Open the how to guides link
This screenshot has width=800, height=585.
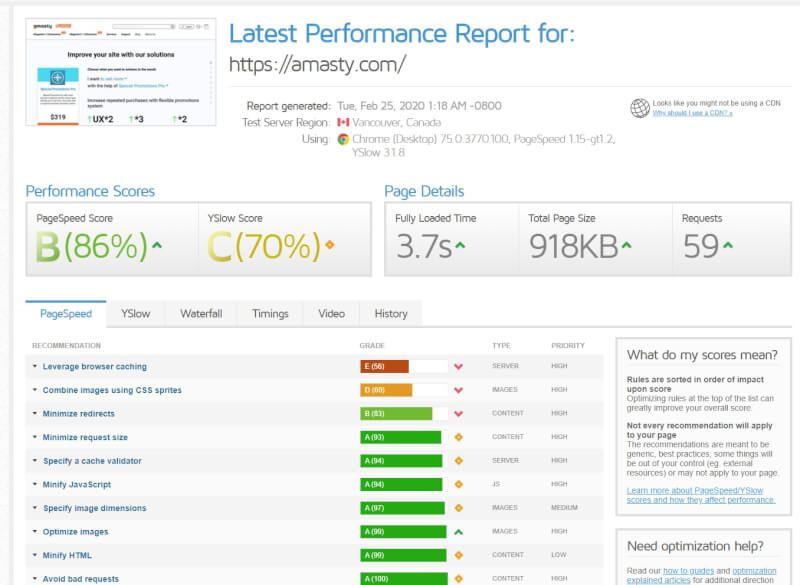coord(688,571)
